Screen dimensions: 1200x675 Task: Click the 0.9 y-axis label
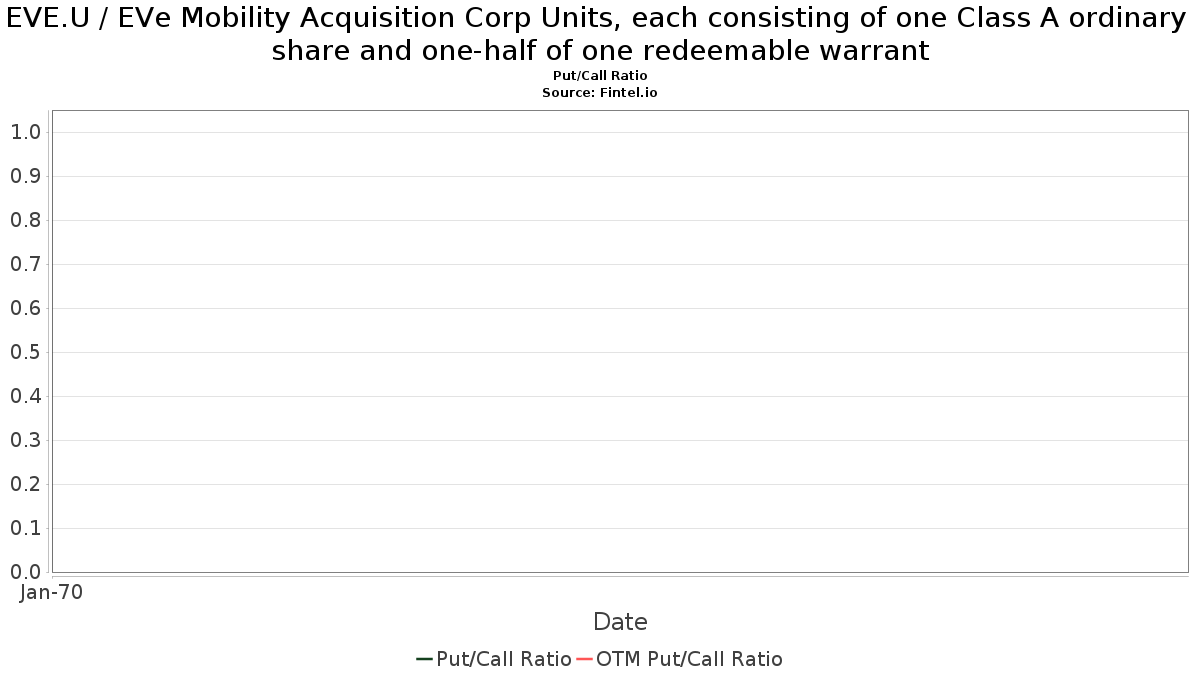[25, 176]
